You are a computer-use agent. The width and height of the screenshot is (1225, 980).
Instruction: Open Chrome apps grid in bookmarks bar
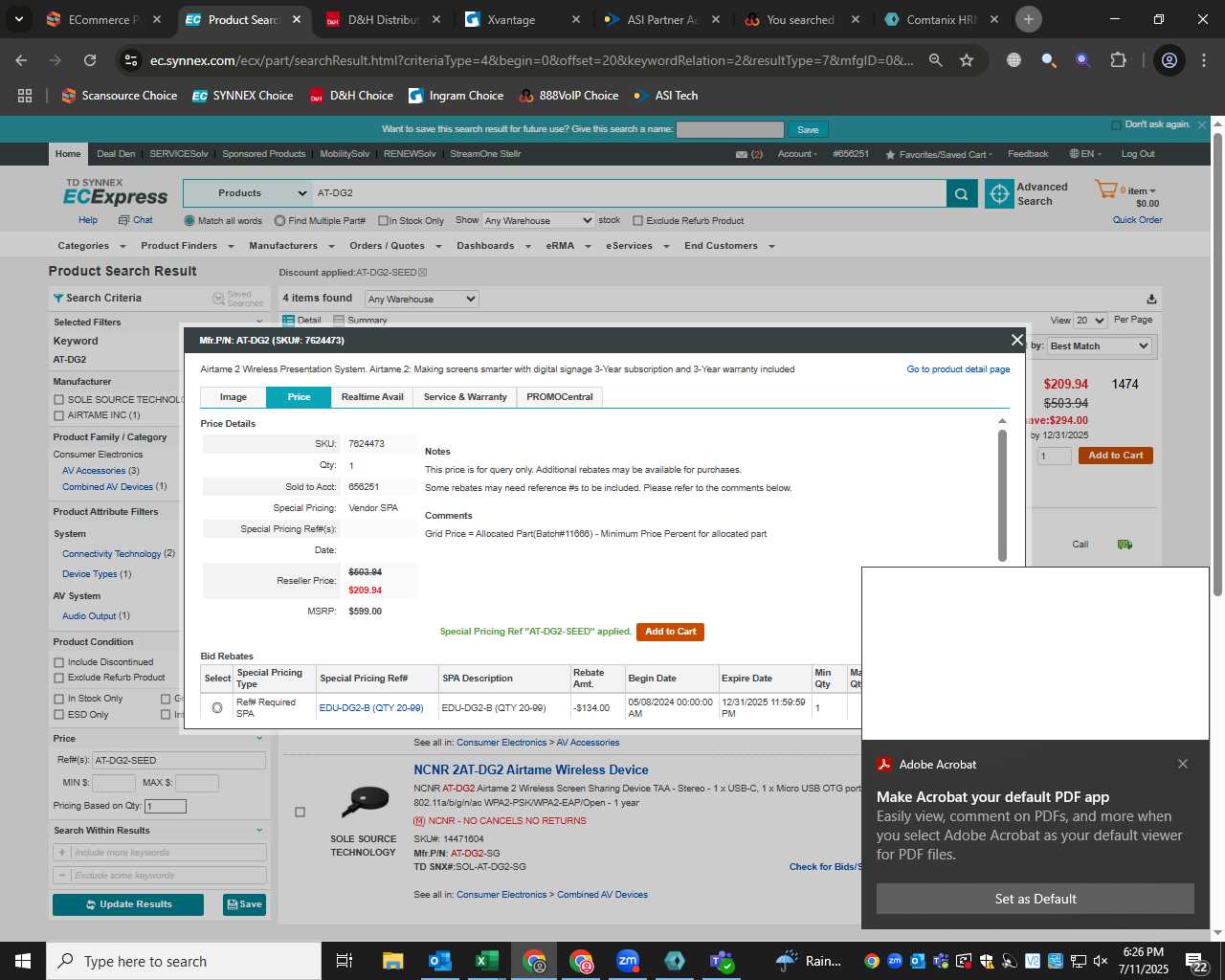tap(25, 96)
